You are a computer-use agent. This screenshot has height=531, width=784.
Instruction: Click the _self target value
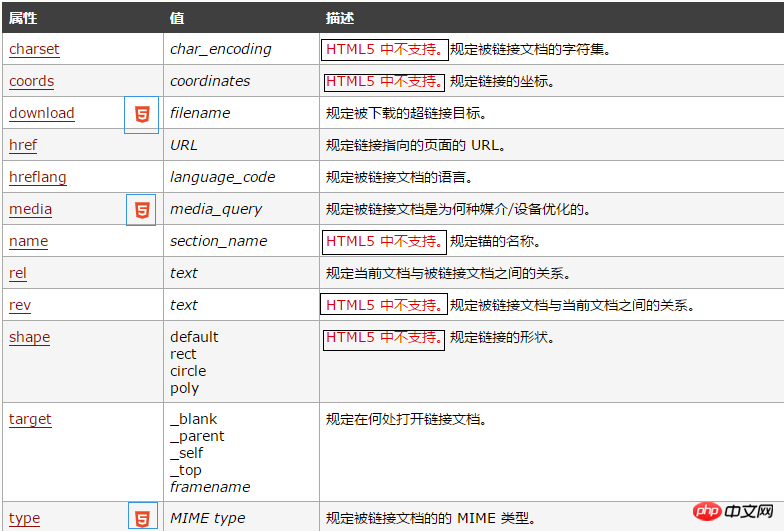tap(186, 453)
